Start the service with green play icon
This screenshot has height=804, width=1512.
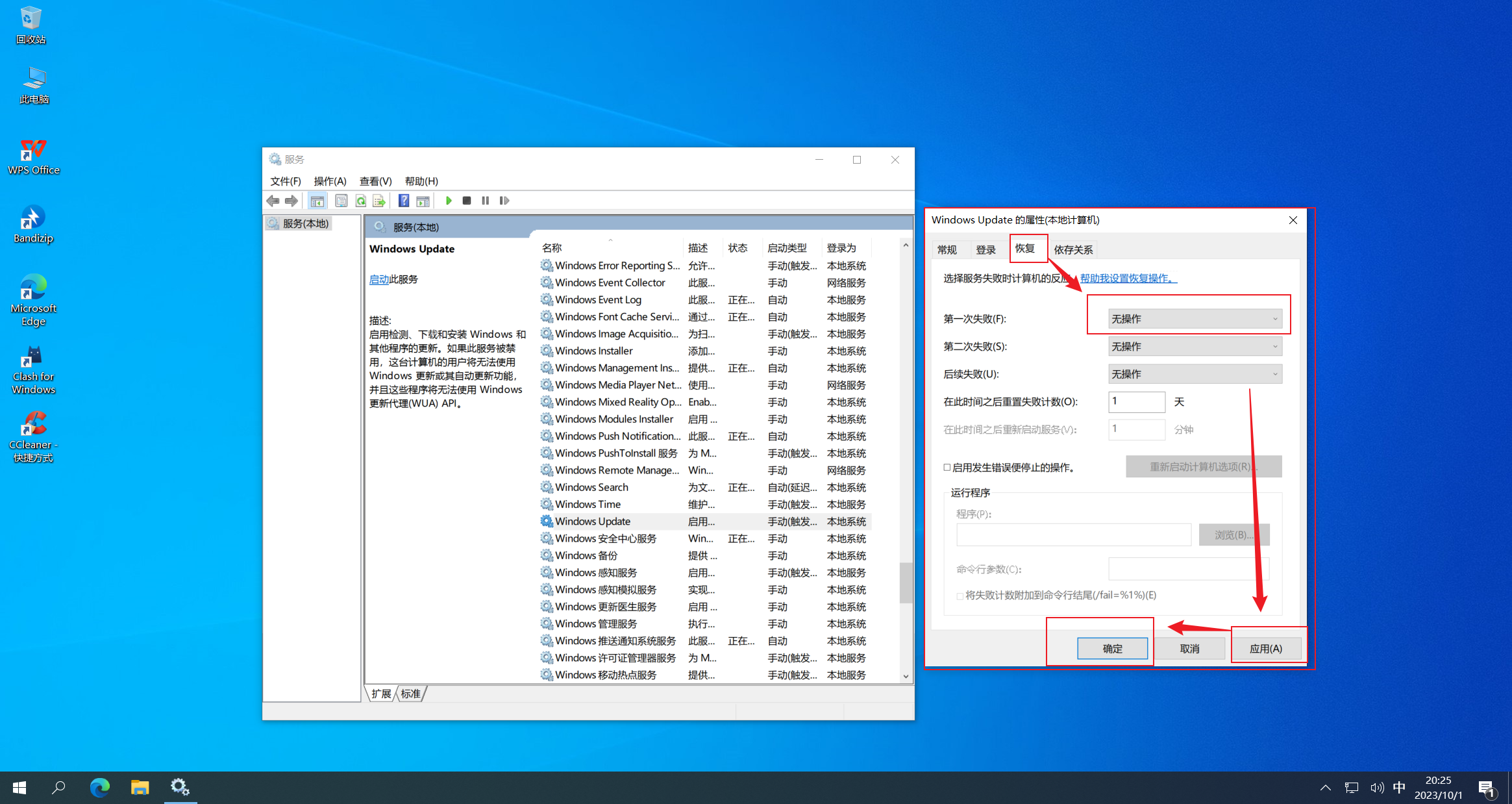pyautogui.click(x=448, y=201)
